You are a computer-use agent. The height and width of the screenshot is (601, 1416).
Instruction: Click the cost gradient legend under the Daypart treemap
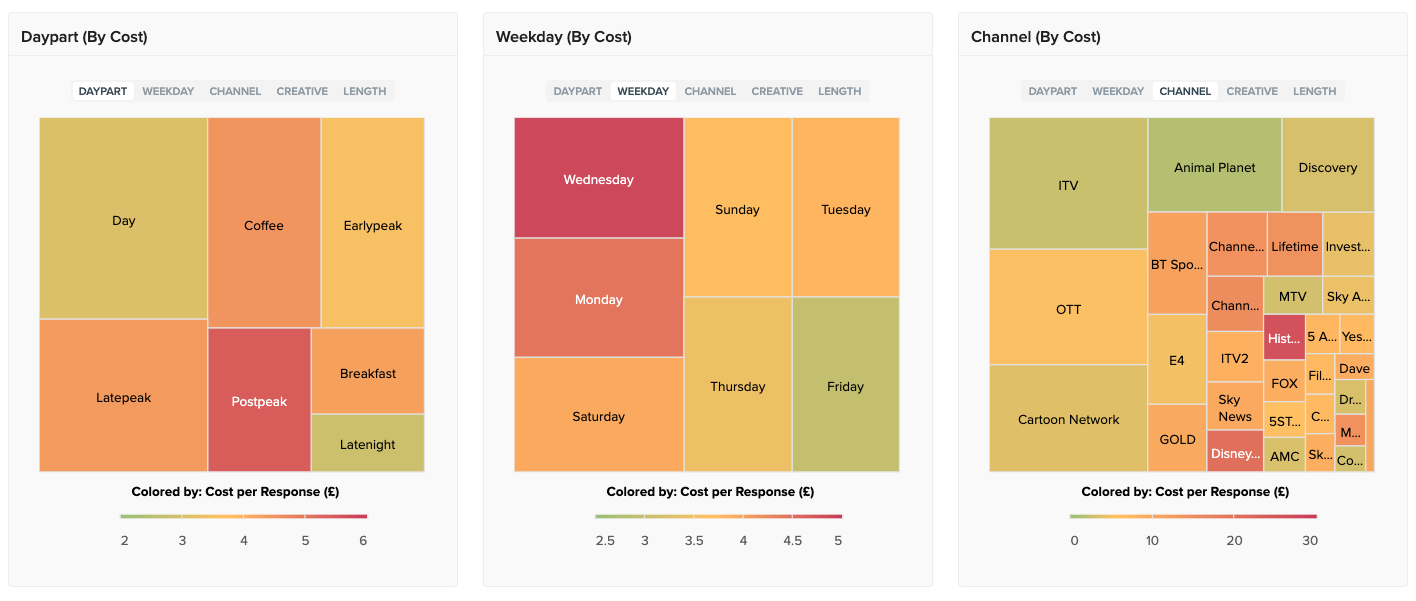point(243,517)
